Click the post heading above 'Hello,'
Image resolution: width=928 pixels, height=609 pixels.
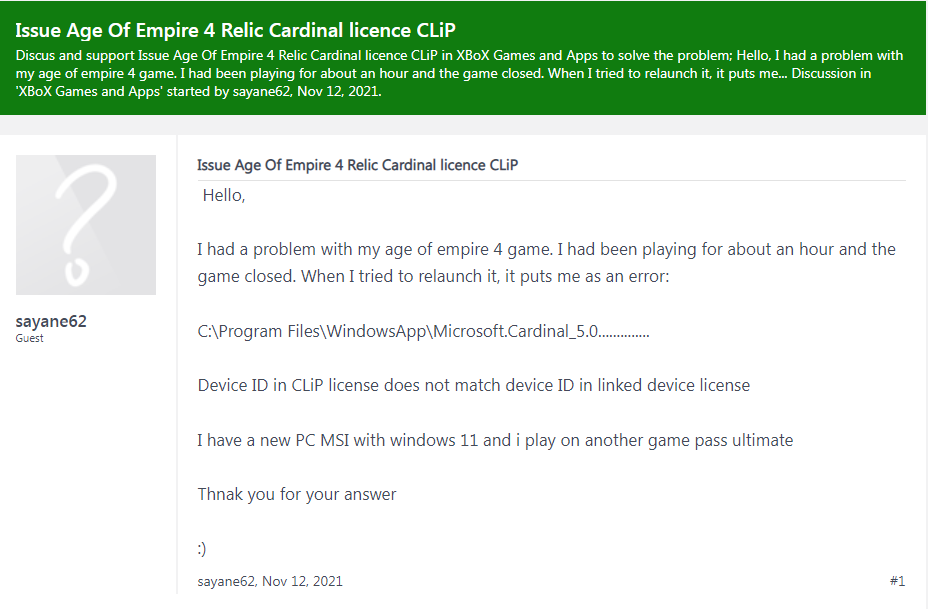[x=357, y=165]
